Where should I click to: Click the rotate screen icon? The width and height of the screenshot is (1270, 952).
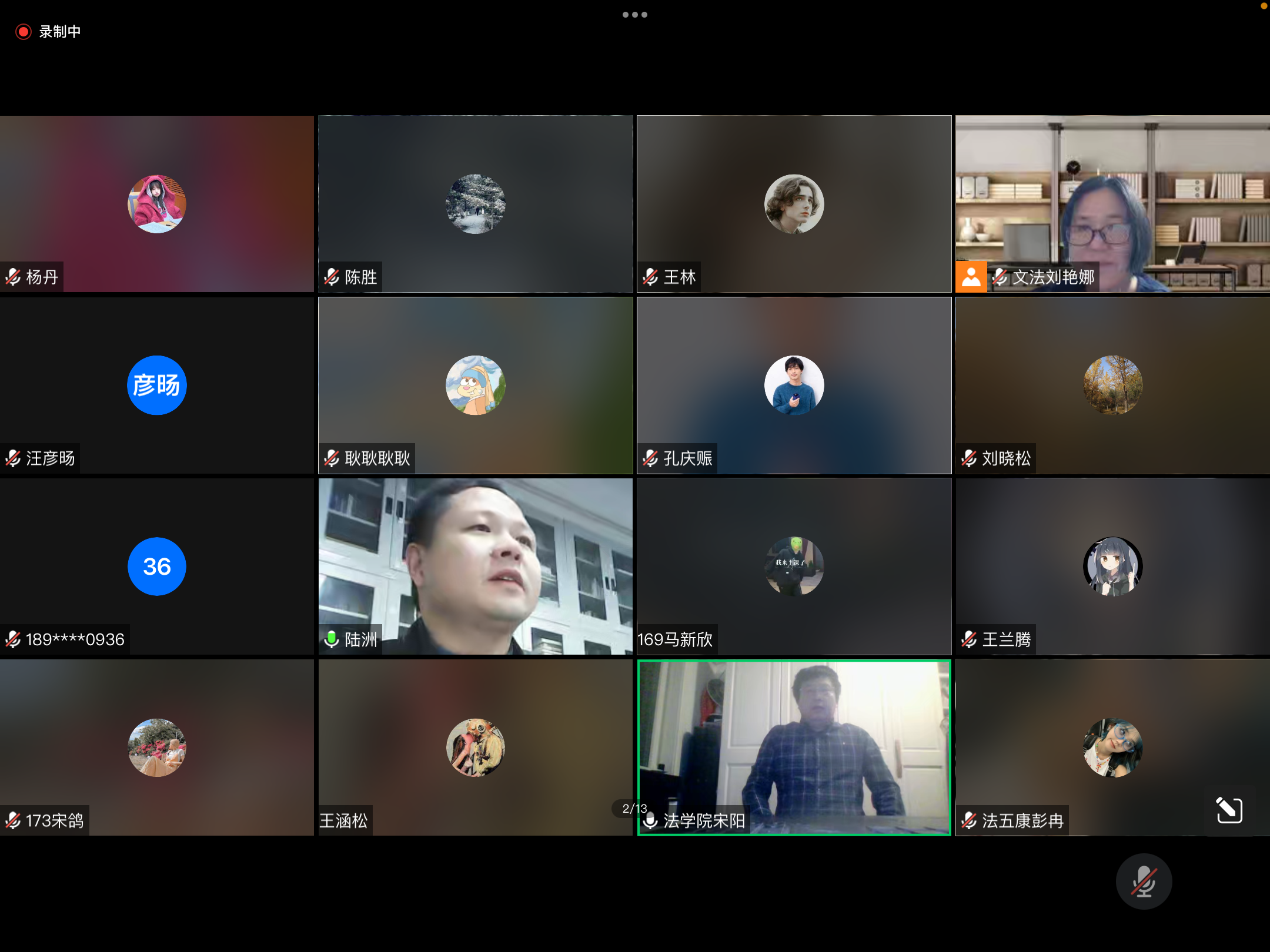1229,810
